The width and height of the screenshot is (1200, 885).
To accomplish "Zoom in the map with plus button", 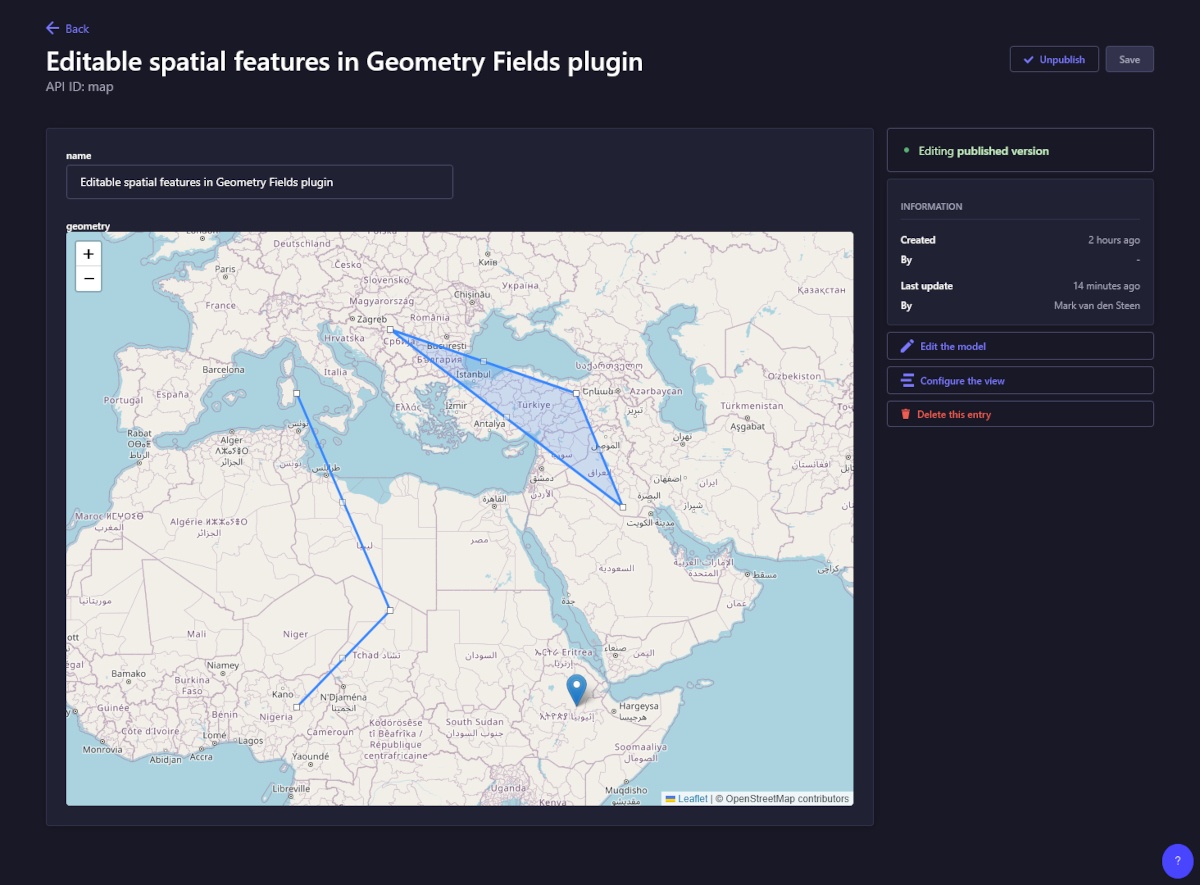I will [x=88, y=254].
